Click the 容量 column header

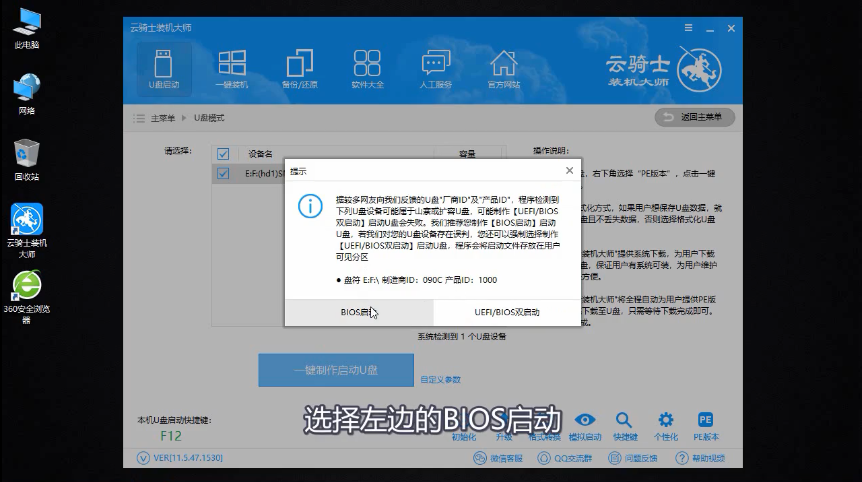point(467,154)
